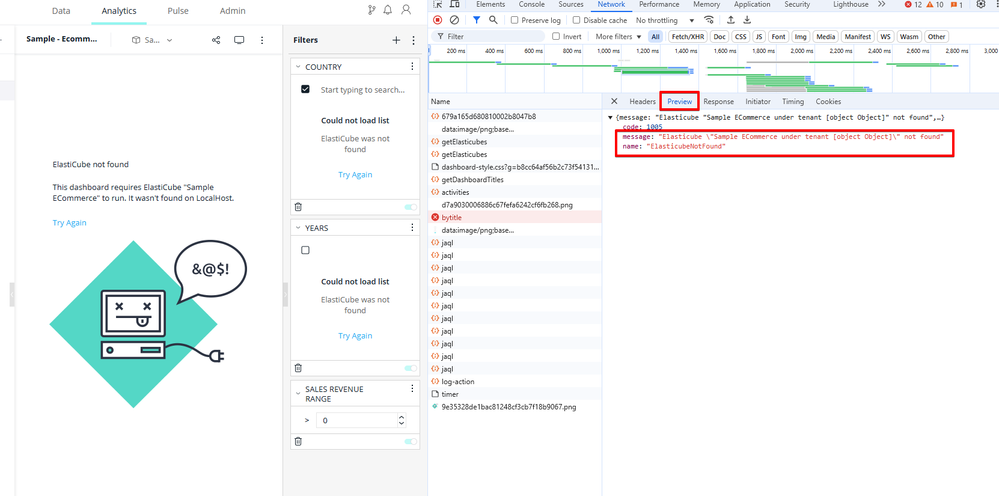Image resolution: width=999 pixels, height=496 pixels.
Task: Open the No throttling dropdown
Action: (x=665, y=20)
